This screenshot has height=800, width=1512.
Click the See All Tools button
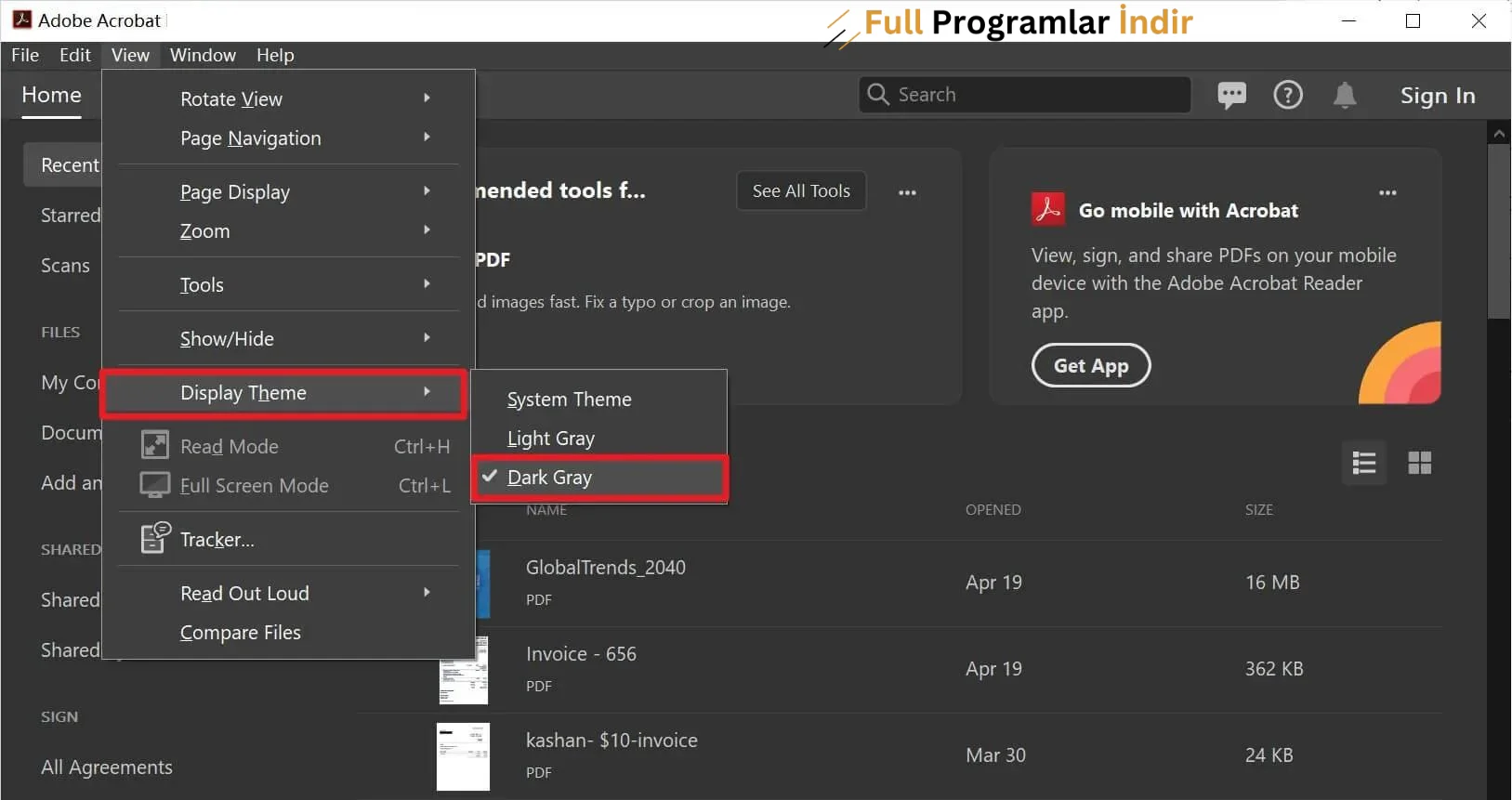click(x=801, y=190)
